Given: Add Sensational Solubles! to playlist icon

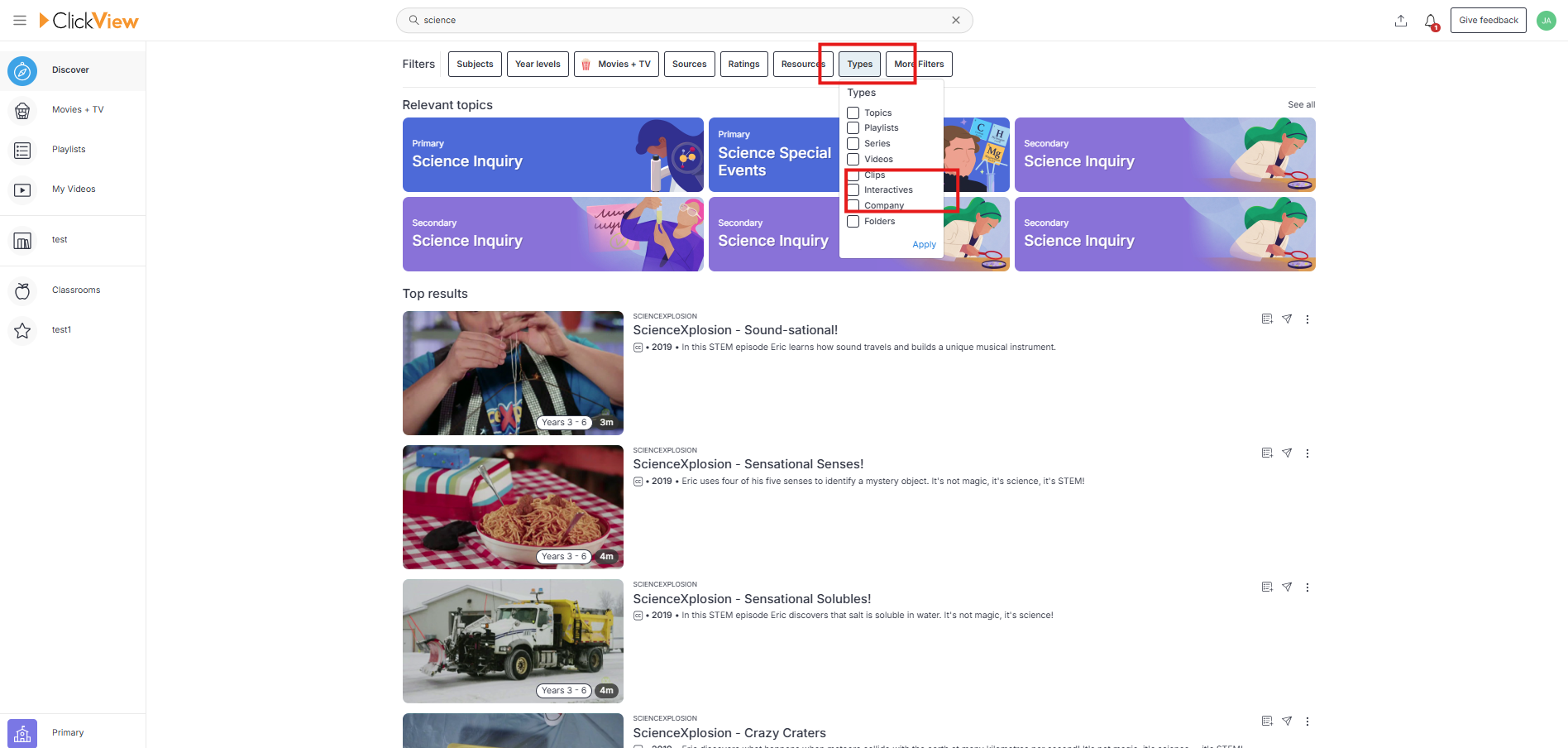Looking at the screenshot, I should click(x=1267, y=587).
